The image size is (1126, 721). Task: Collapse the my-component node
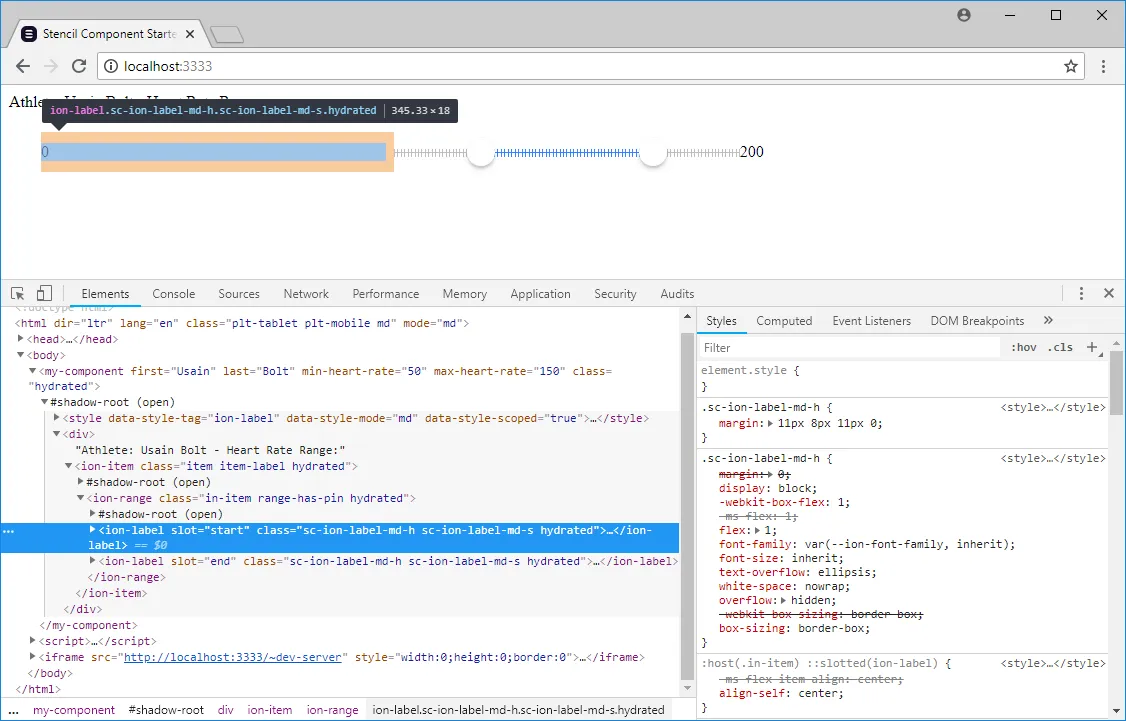pyautogui.click(x=32, y=371)
